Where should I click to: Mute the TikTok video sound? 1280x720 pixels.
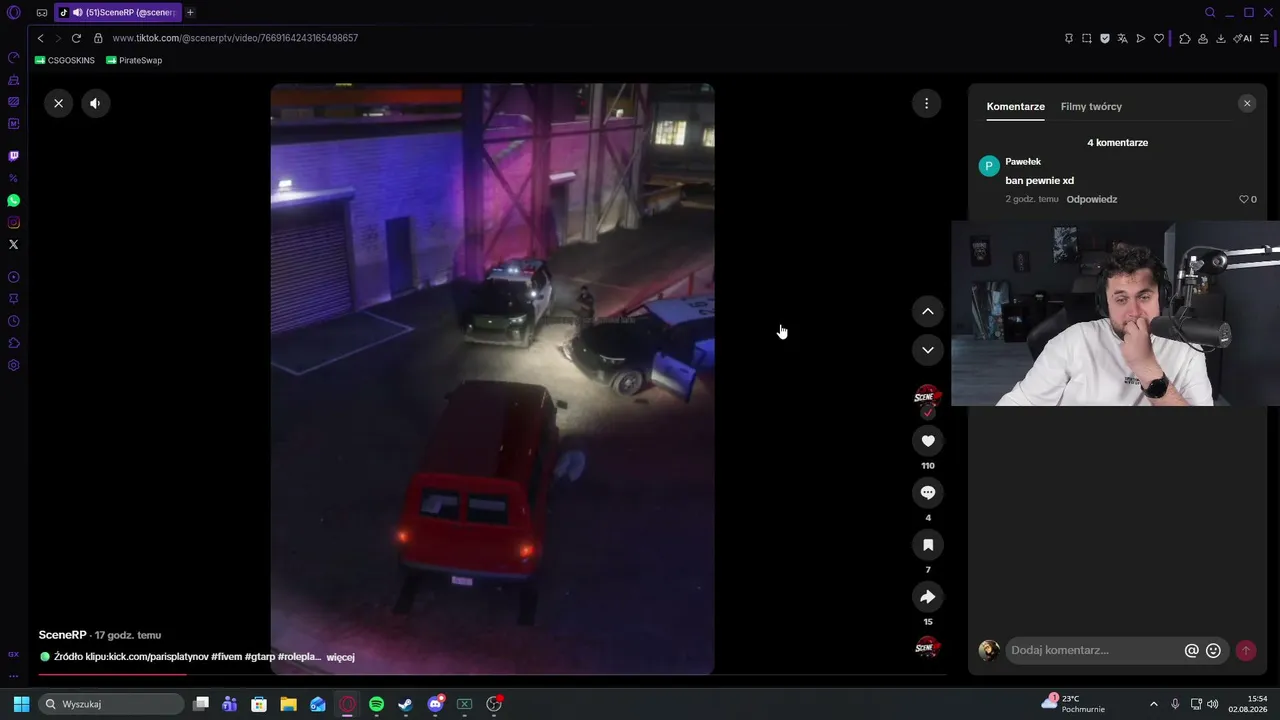[95, 103]
